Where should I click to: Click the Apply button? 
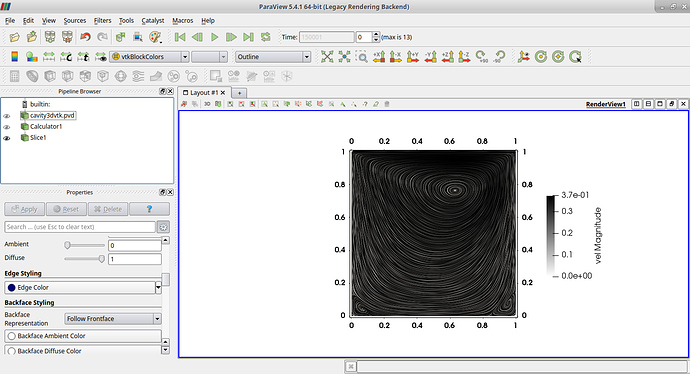(25, 209)
